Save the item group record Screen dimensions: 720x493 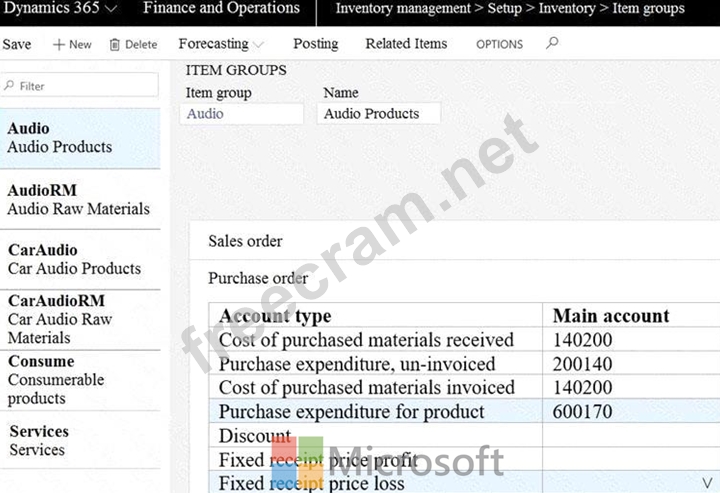[17, 45]
